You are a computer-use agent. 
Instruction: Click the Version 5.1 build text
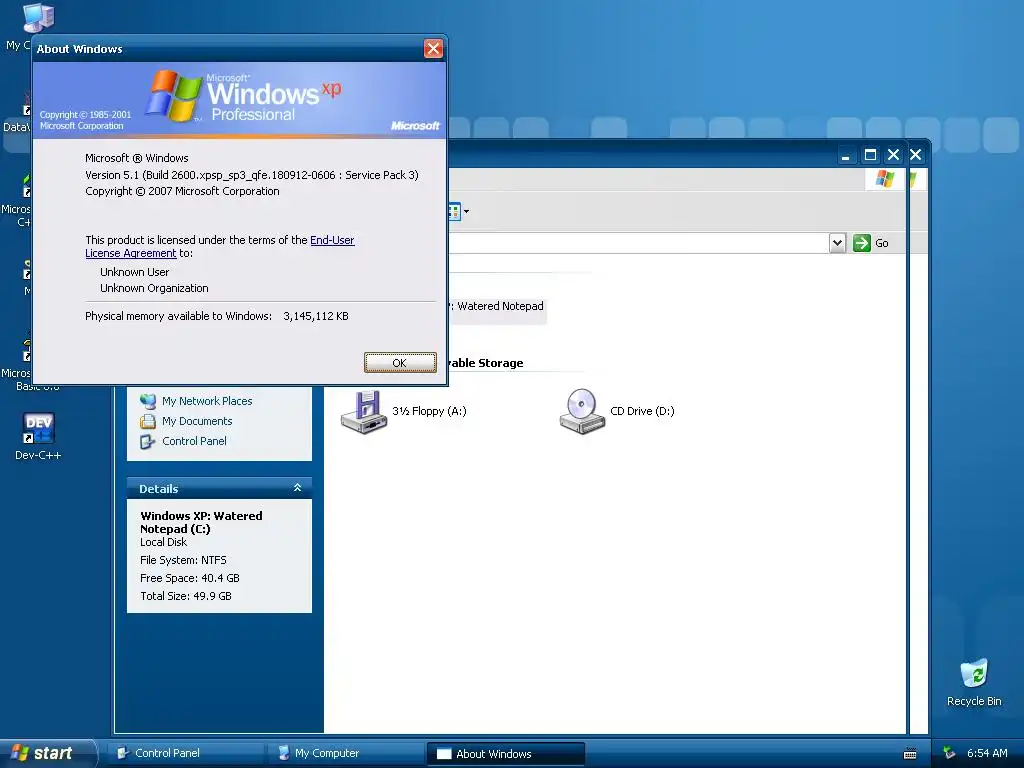coord(251,175)
